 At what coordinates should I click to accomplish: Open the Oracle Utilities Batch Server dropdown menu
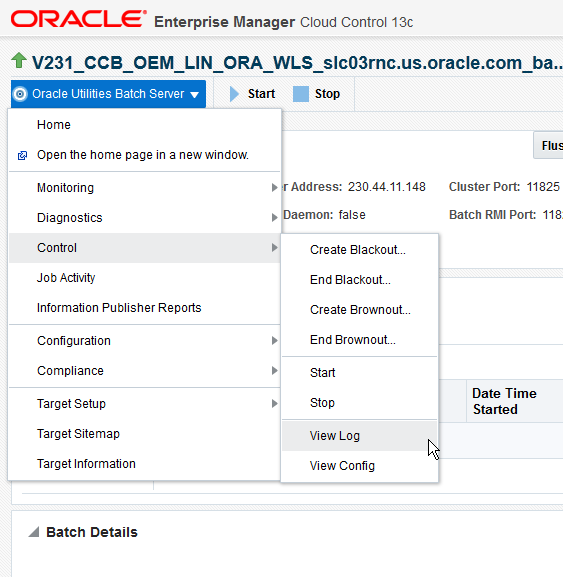point(108,94)
